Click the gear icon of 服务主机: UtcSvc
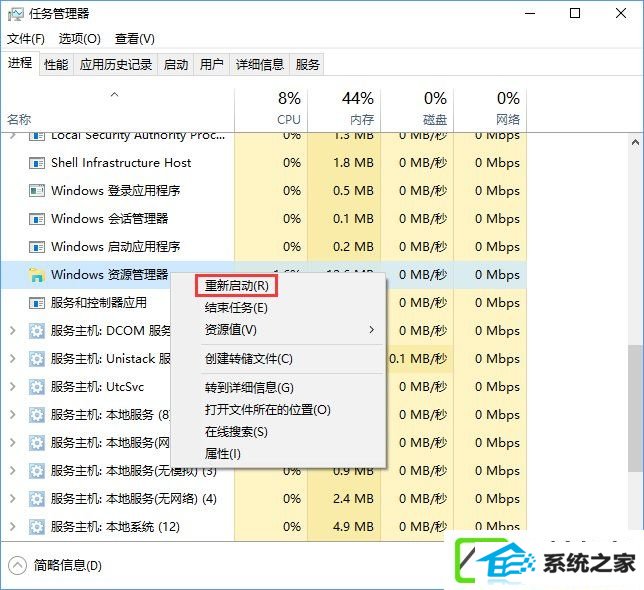 37,387
